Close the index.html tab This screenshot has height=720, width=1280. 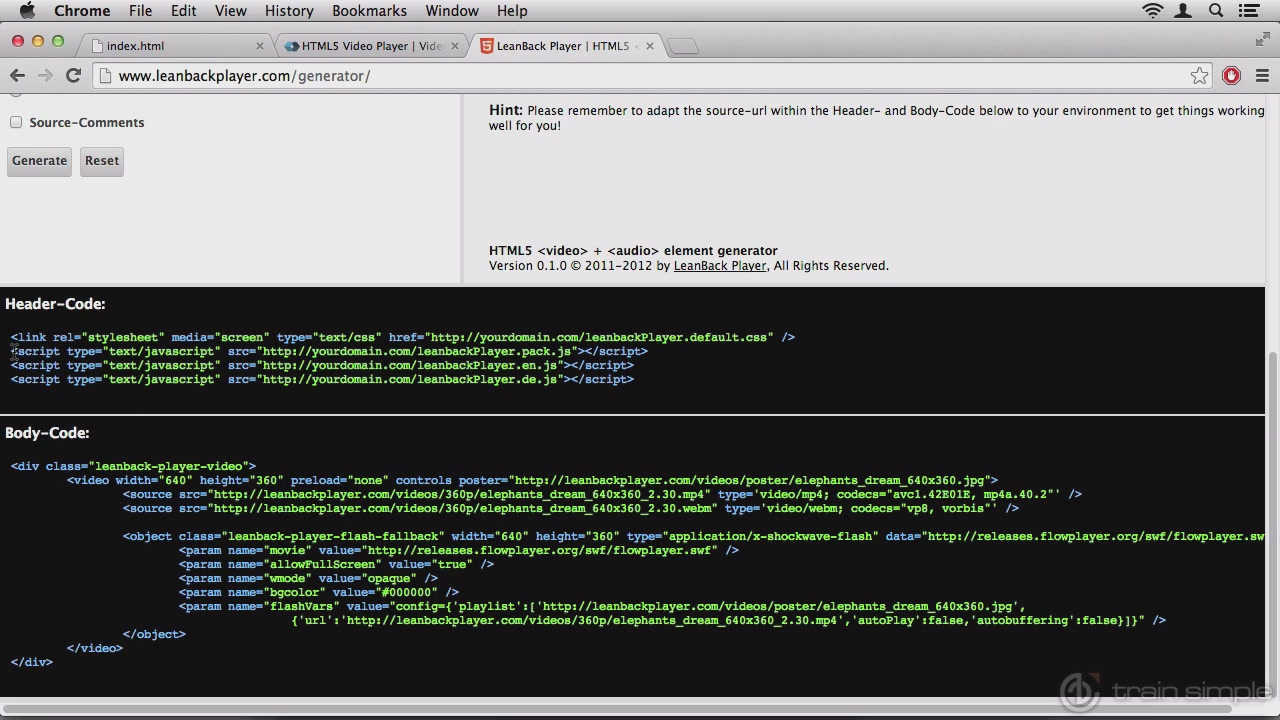point(260,46)
